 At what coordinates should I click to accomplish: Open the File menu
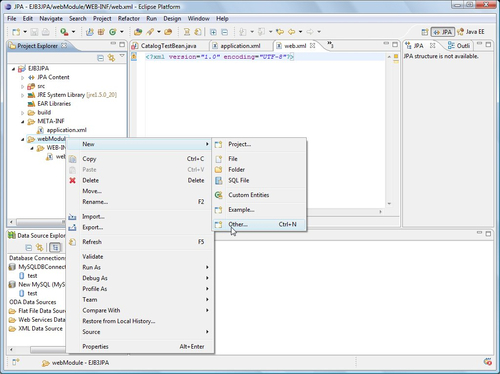(x=12, y=19)
